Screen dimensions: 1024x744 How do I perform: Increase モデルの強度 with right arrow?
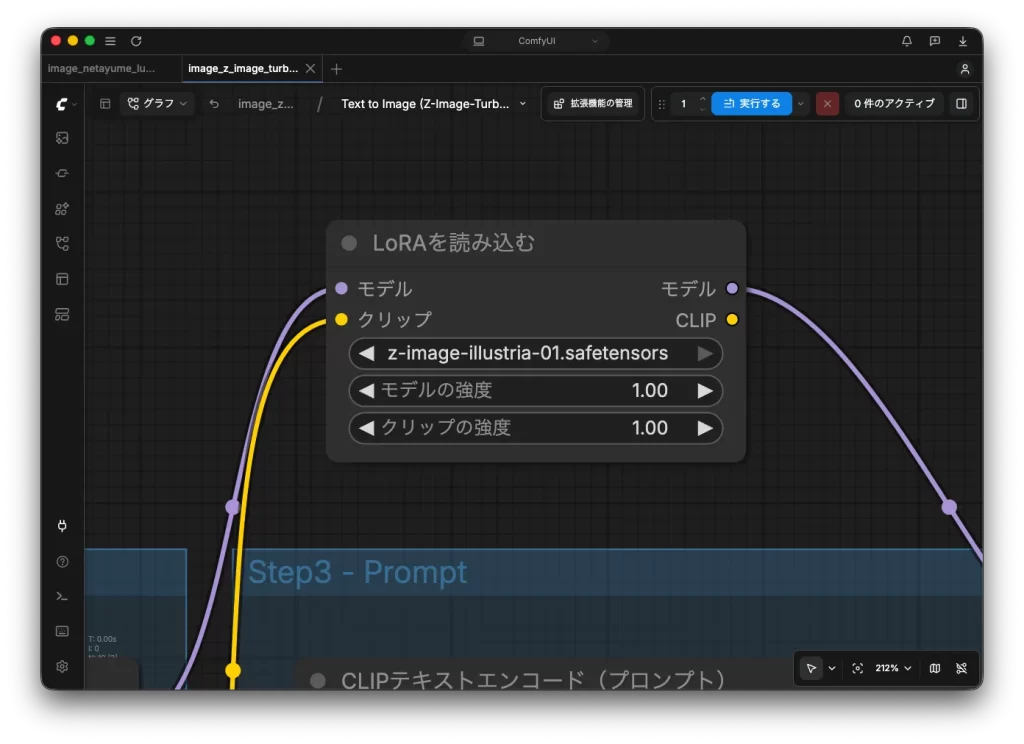(705, 391)
